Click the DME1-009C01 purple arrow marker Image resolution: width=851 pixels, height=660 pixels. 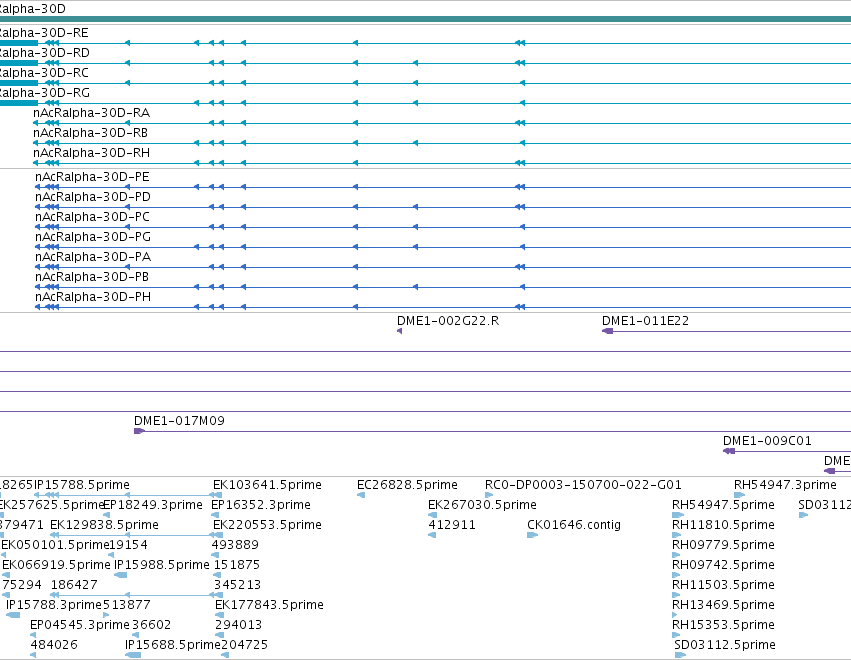729,451
